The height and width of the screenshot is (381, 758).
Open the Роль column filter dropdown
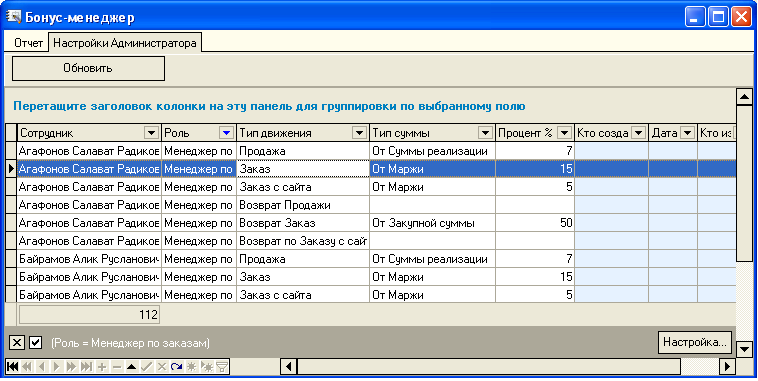[226, 133]
